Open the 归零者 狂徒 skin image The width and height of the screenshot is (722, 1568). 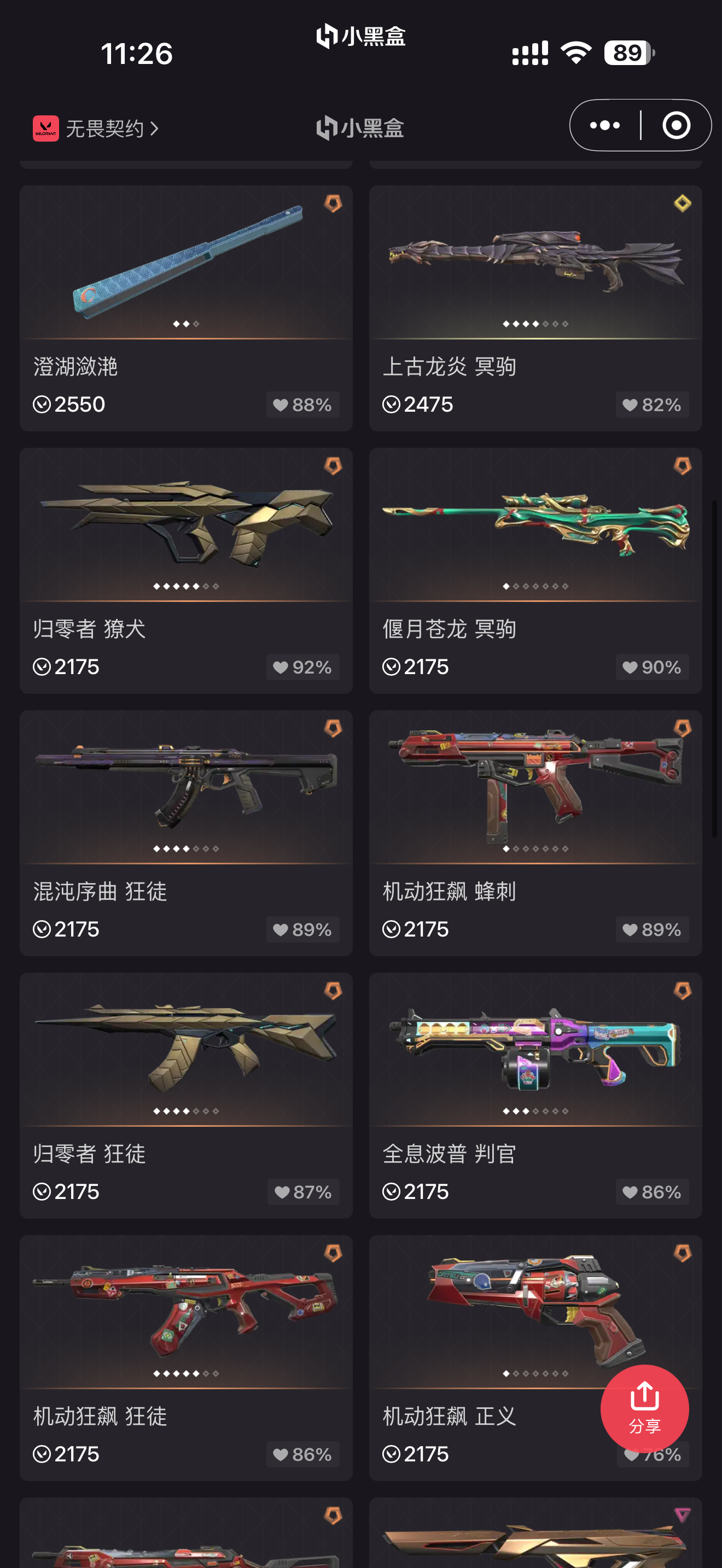[x=185, y=1049]
